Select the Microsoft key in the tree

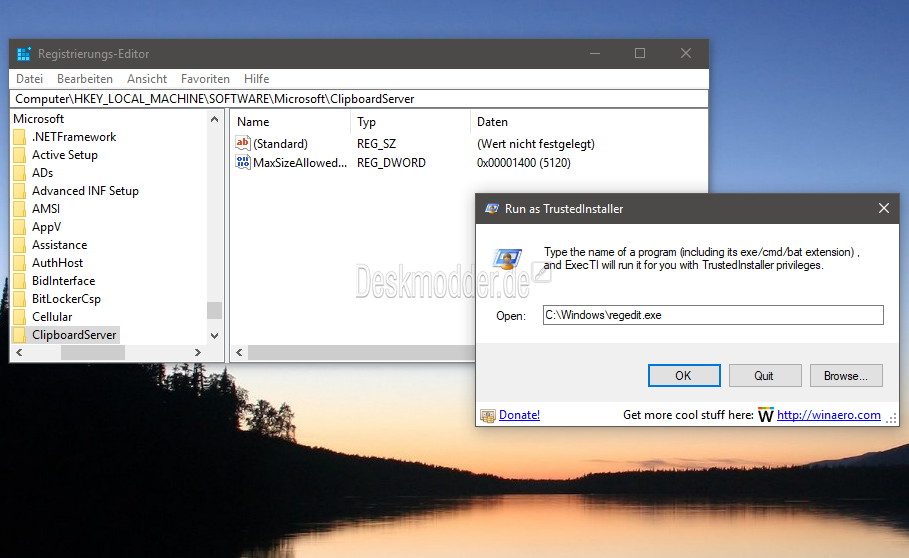[38, 119]
